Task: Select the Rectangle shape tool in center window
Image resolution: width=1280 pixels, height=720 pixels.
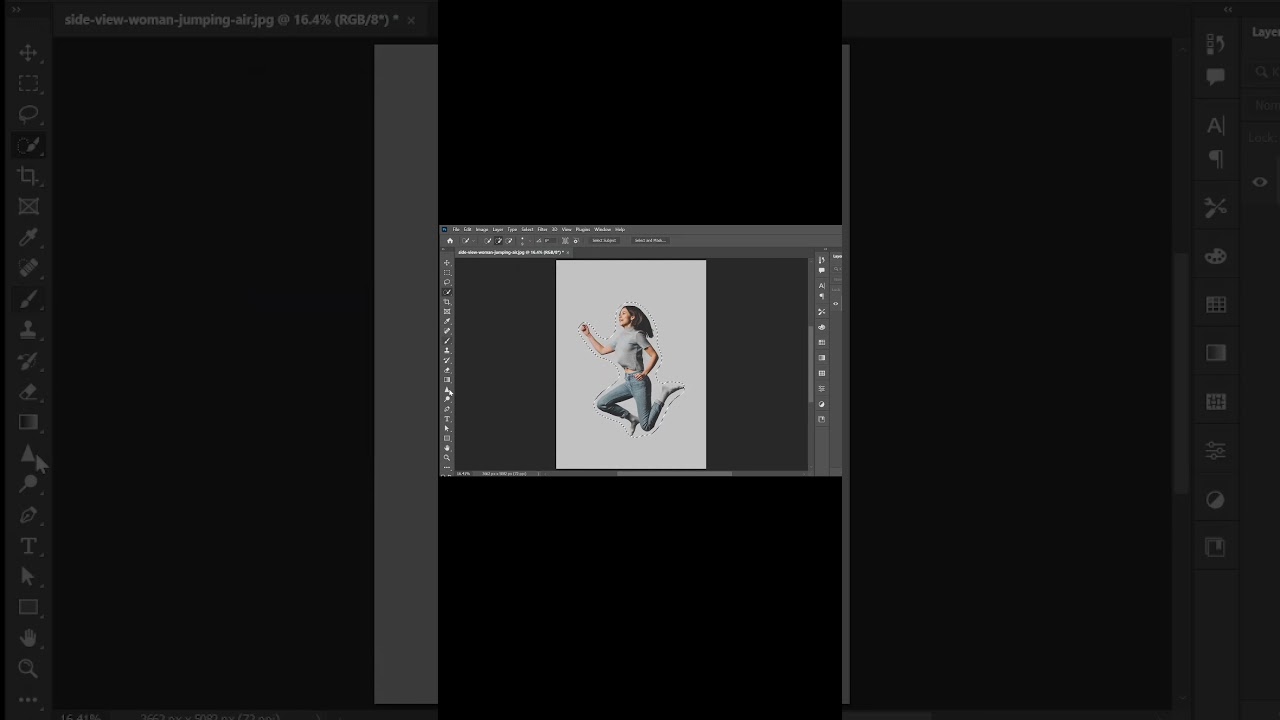Action: [447, 438]
